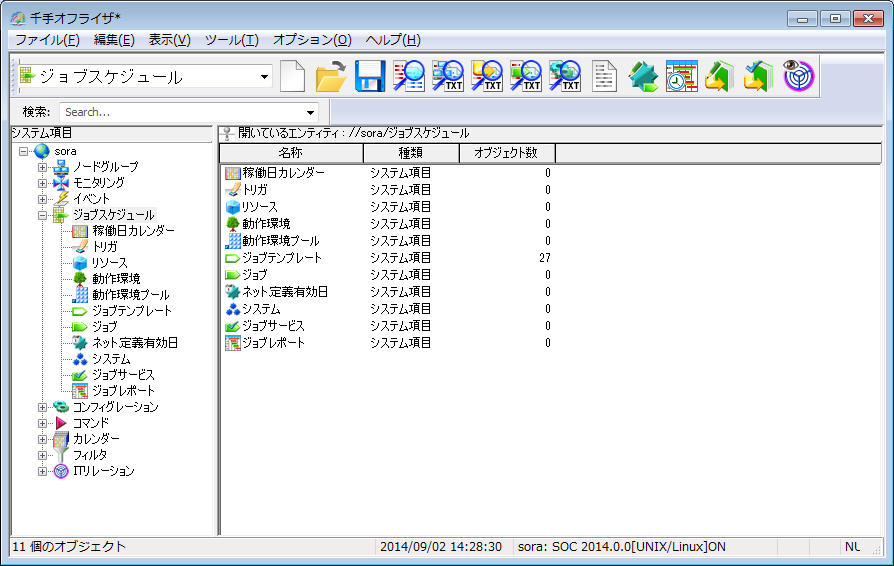Screen dimensions: 894x566
Task: Click the システム項目 type cell for ジョブサービス
Action: pos(400,326)
